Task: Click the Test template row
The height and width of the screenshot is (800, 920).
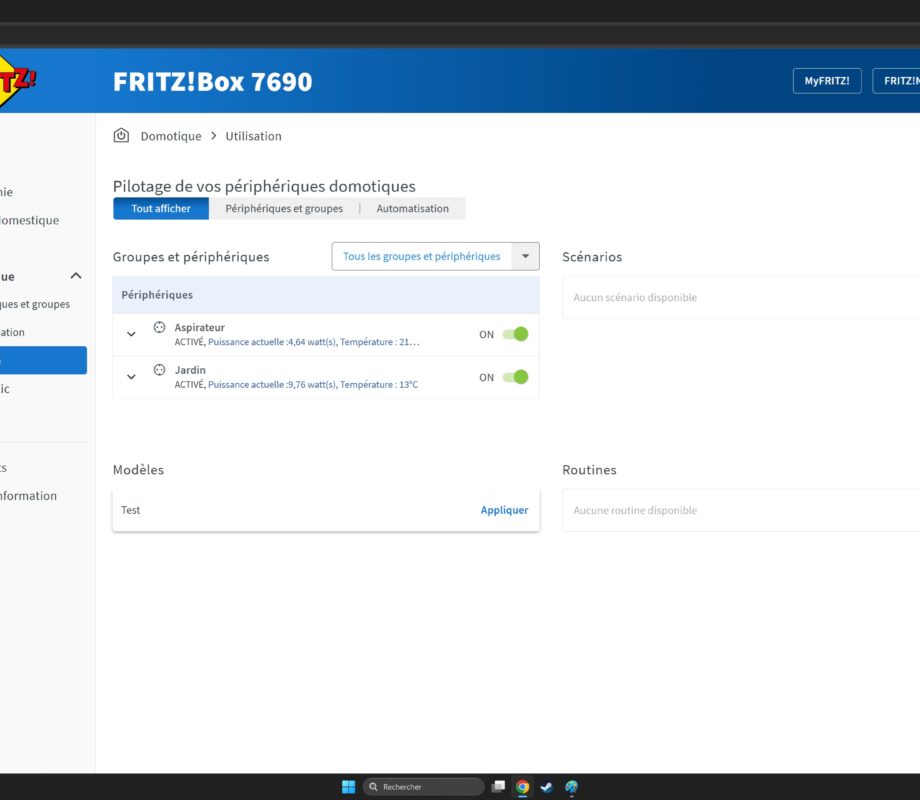Action: coord(326,510)
